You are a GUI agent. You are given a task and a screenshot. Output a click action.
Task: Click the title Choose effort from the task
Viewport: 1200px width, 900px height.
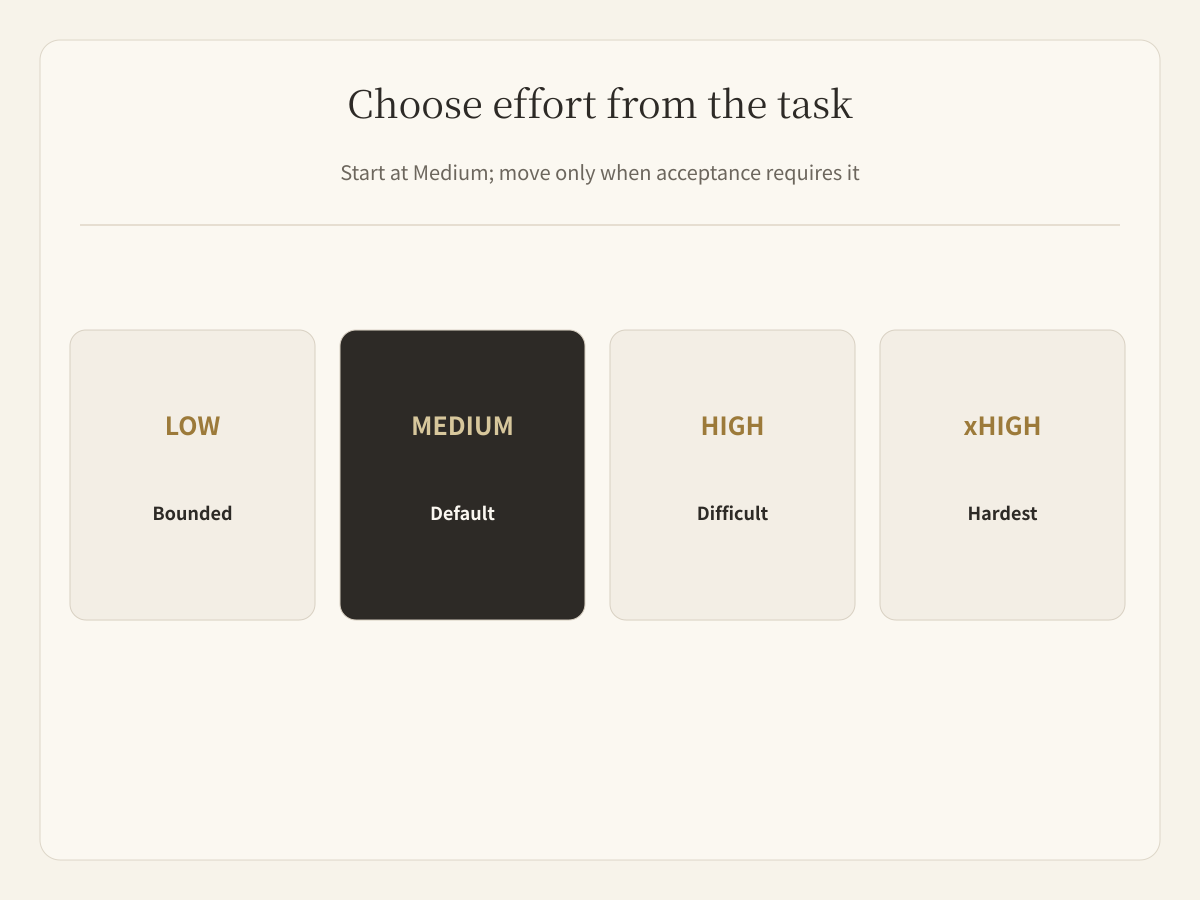tap(600, 104)
